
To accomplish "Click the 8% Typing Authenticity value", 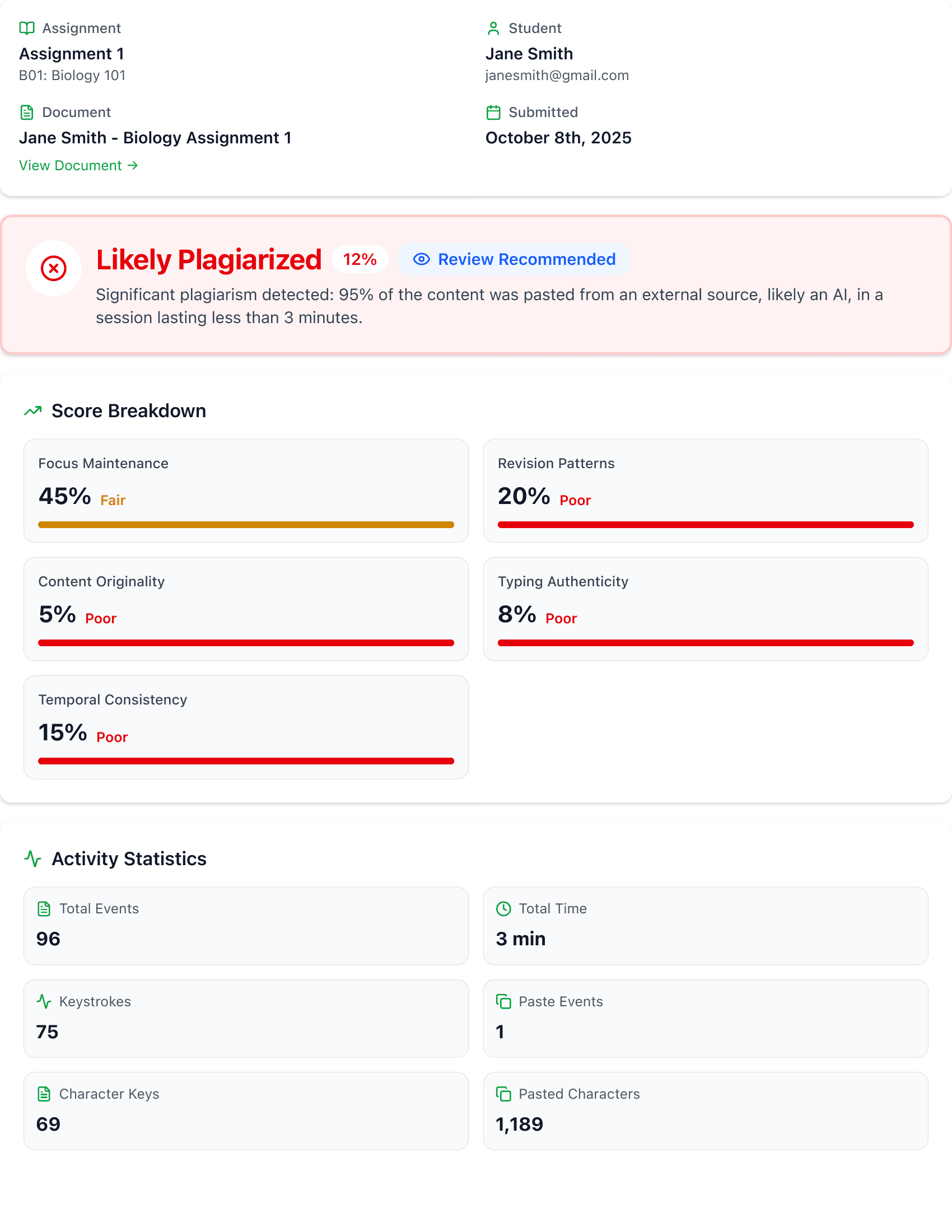I will 517,614.
